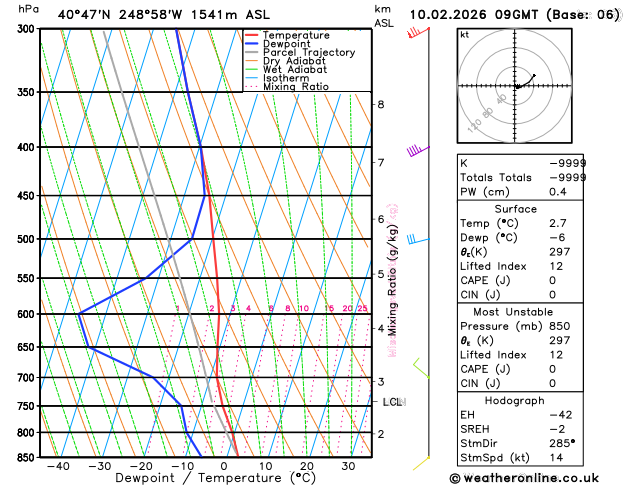The height and width of the screenshot is (486, 629).
Task: Click the 'Totals Totals' label
Action: tap(496, 178)
